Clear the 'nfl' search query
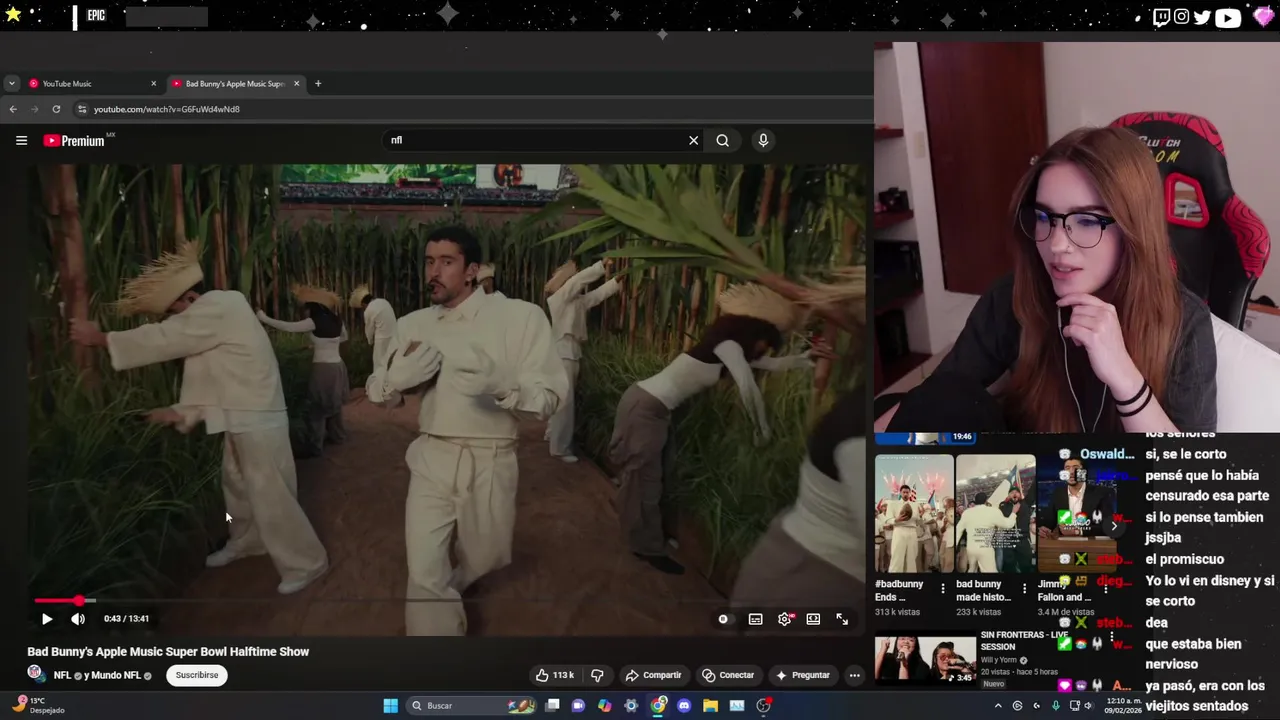 pyautogui.click(x=693, y=141)
